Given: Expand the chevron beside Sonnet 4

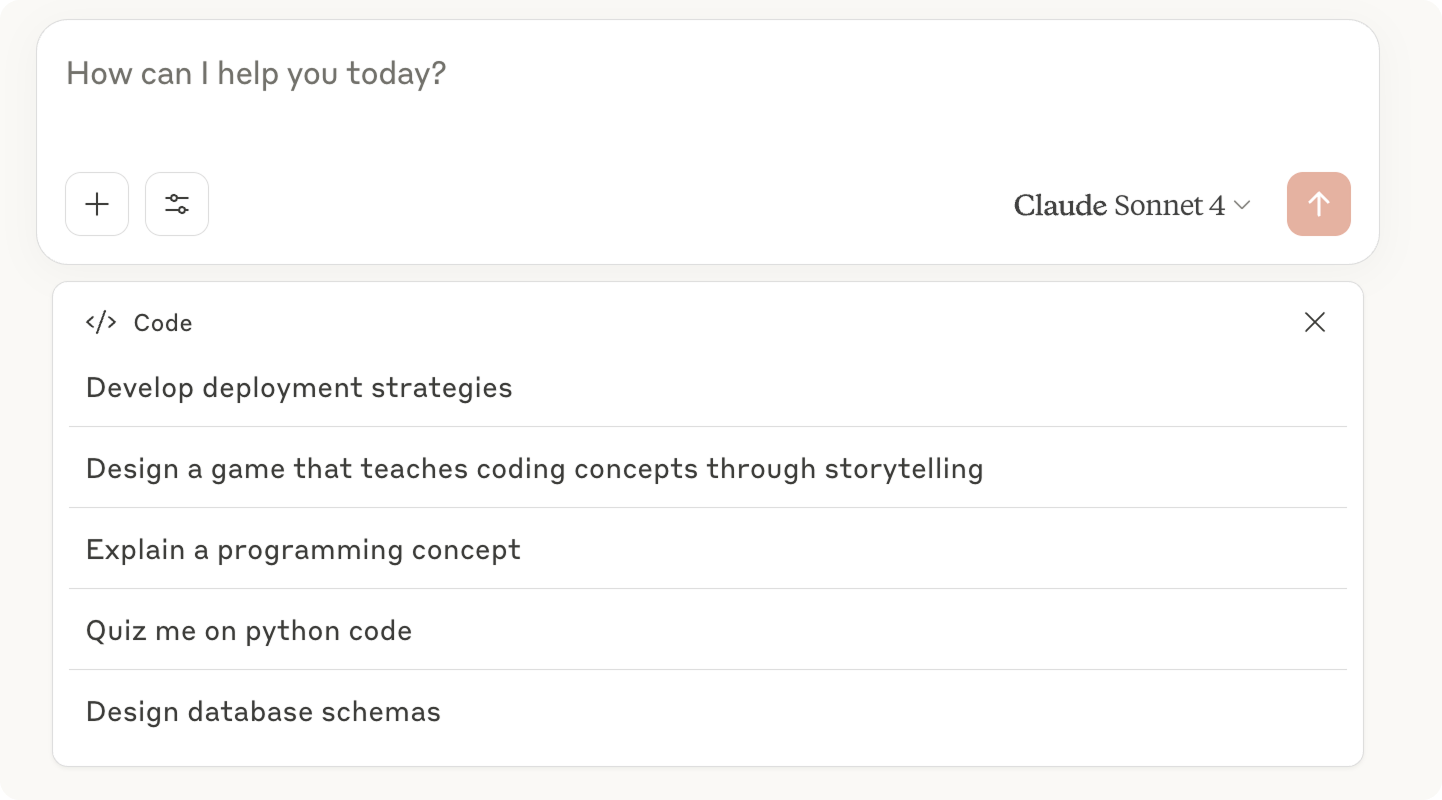Looking at the screenshot, I should [x=1242, y=205].
